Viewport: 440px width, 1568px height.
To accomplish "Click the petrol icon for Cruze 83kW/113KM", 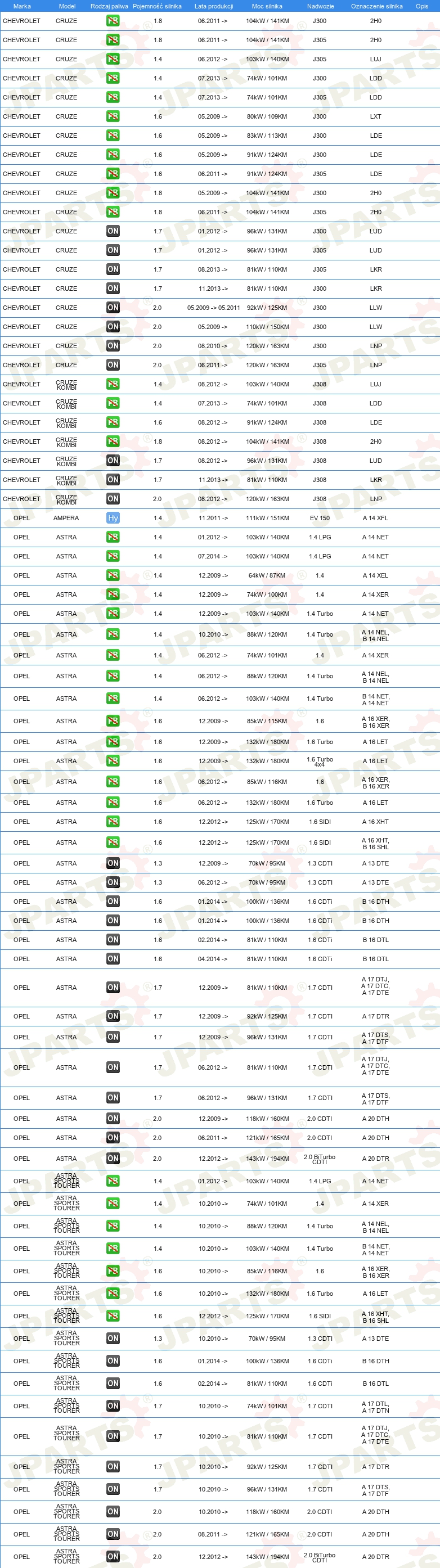I will tap(113, 136).
